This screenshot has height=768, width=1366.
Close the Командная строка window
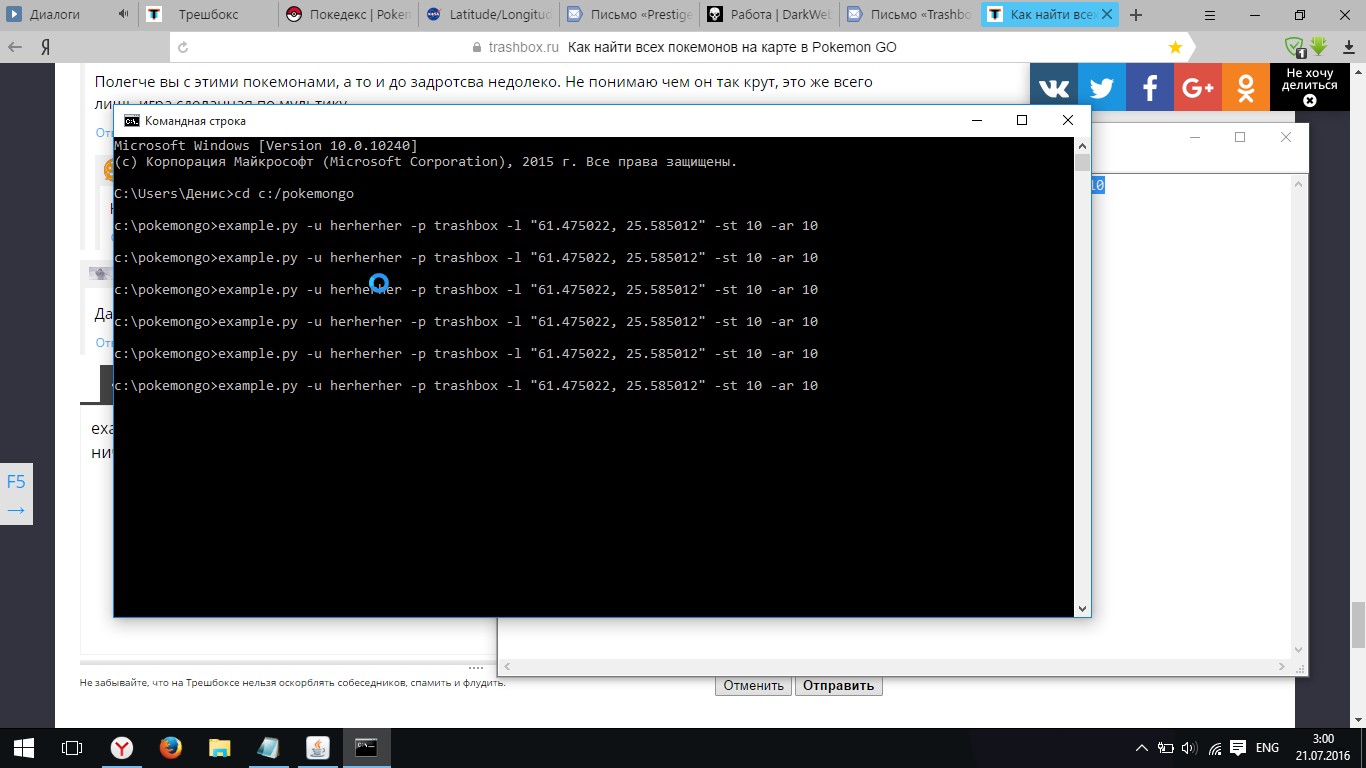(1067, 120)
